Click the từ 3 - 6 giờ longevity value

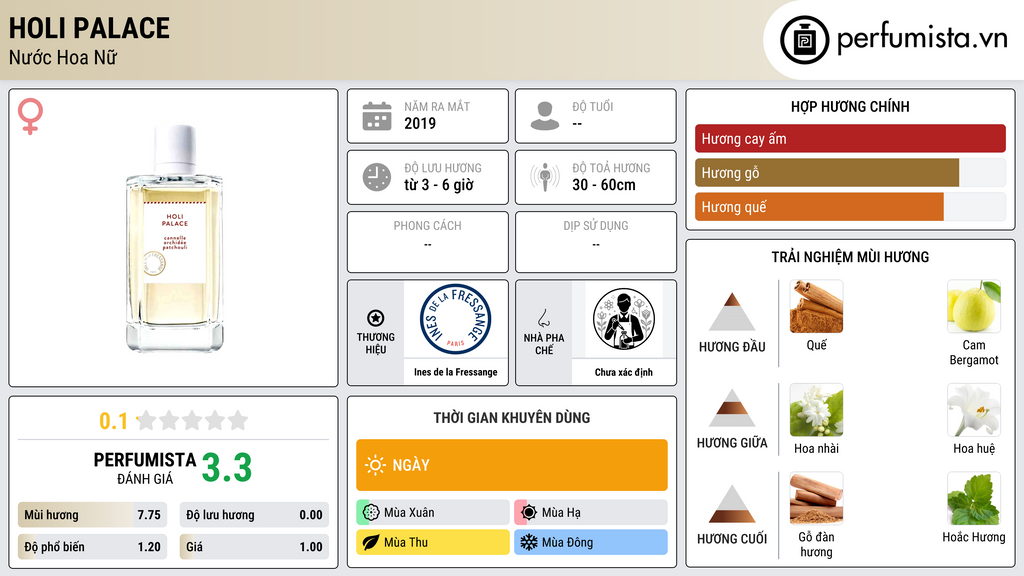[x=439, y=185]
